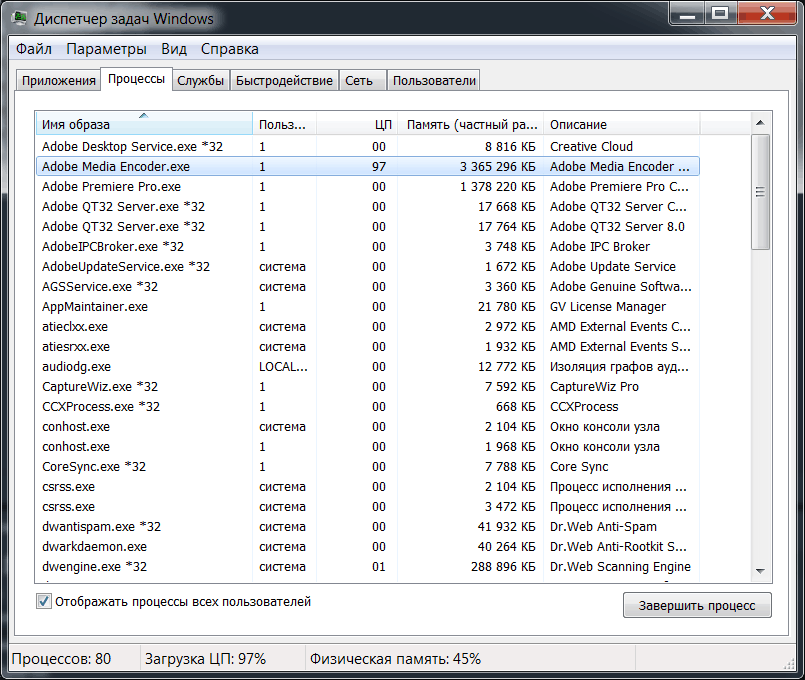Close the Диспетчер задач Windows window

(767, 14)
